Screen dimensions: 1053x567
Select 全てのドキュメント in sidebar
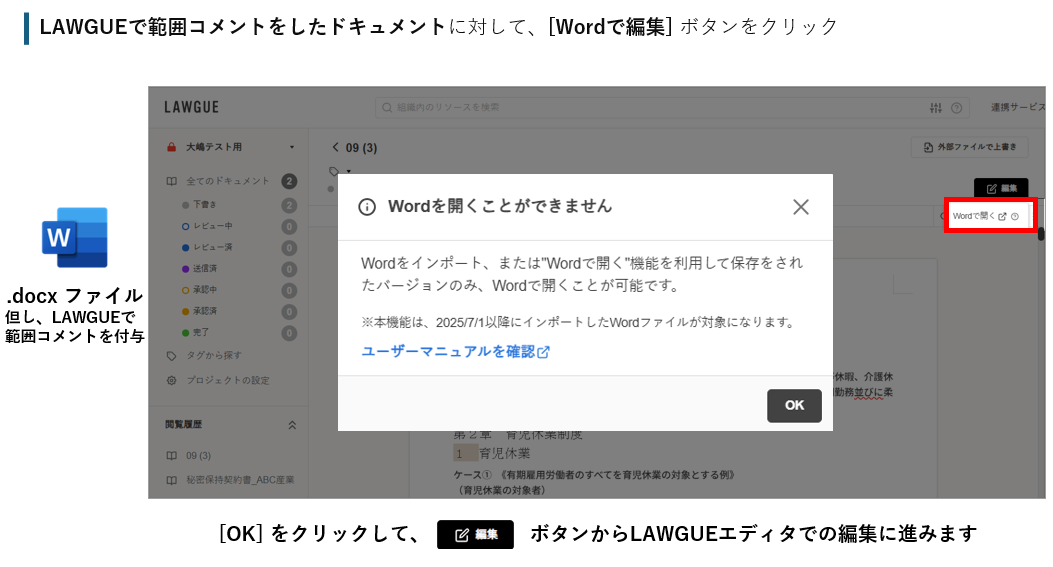click(x=227, y=181)
